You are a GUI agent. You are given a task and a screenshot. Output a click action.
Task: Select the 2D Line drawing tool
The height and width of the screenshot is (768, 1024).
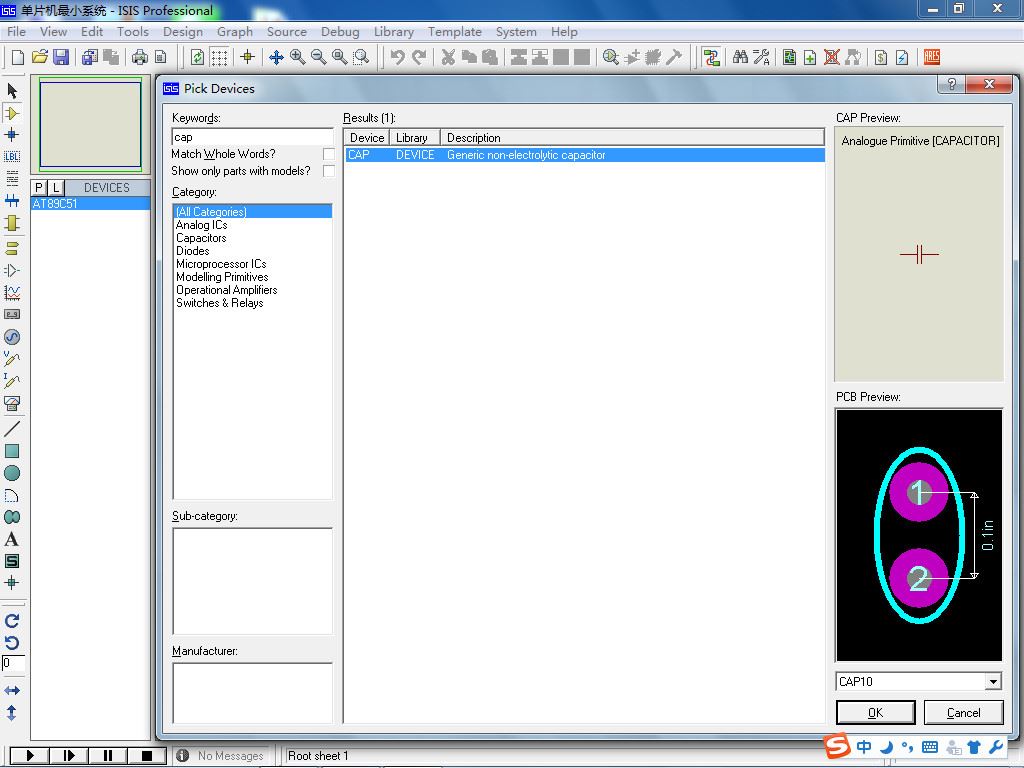point(12,428)
